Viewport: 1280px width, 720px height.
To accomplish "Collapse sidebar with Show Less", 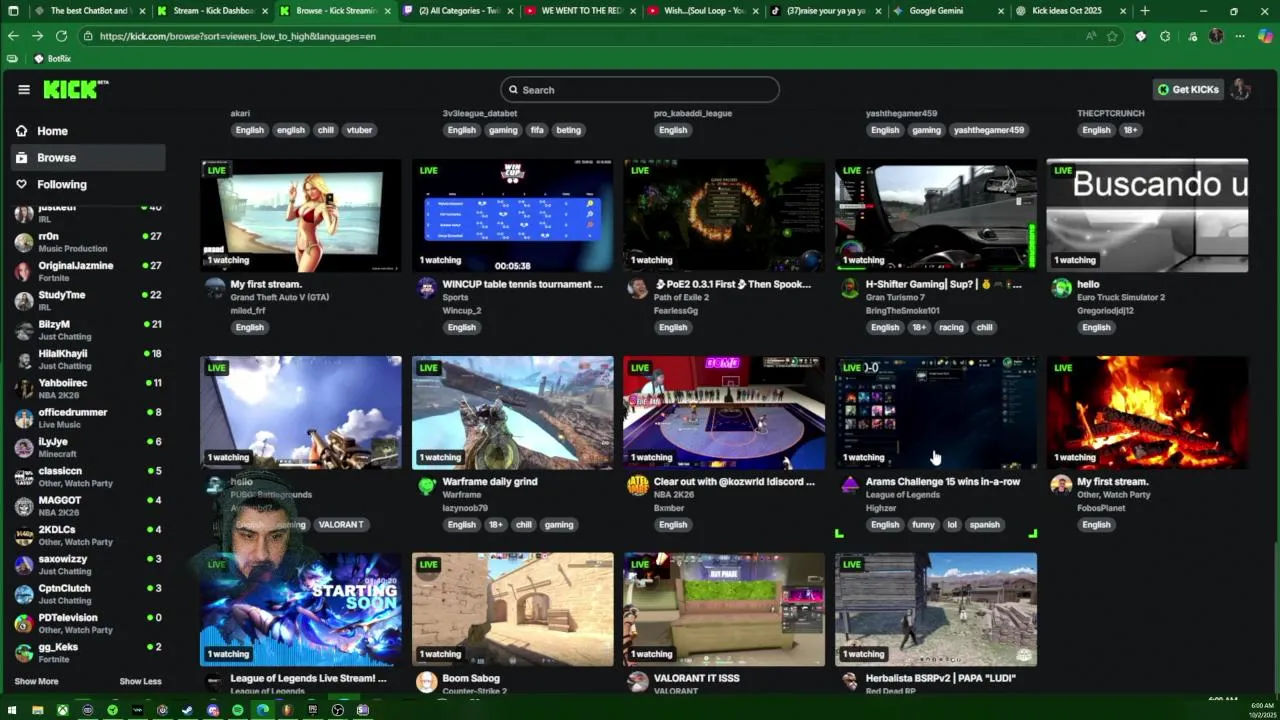I will pyautogui.click(x=140, y=681).
